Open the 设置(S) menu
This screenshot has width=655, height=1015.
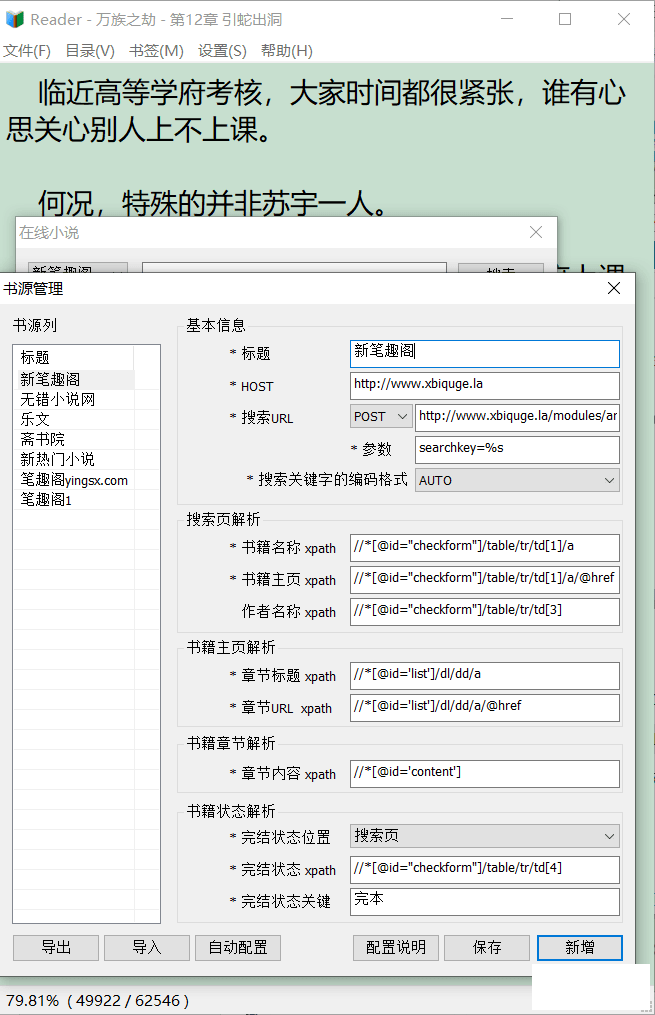click(x=222, y=50)
